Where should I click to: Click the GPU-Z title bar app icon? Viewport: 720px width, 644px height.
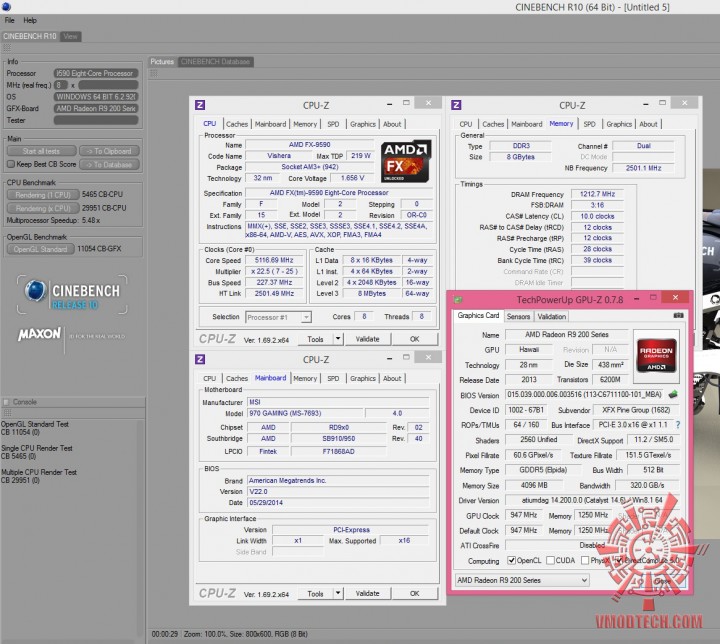458,299
